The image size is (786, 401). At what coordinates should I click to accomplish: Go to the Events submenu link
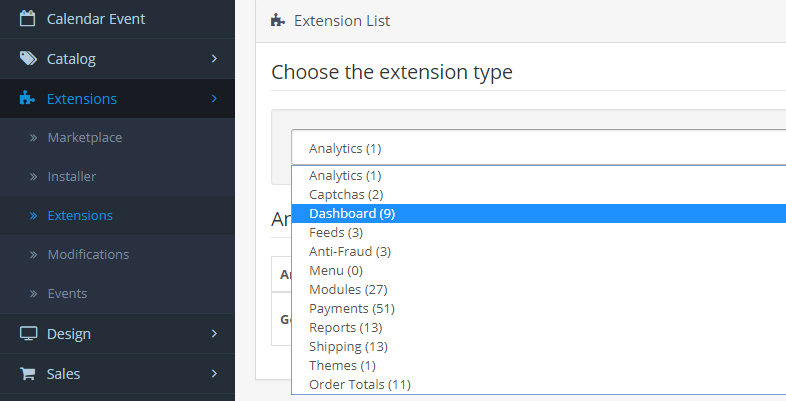[67, 294]
